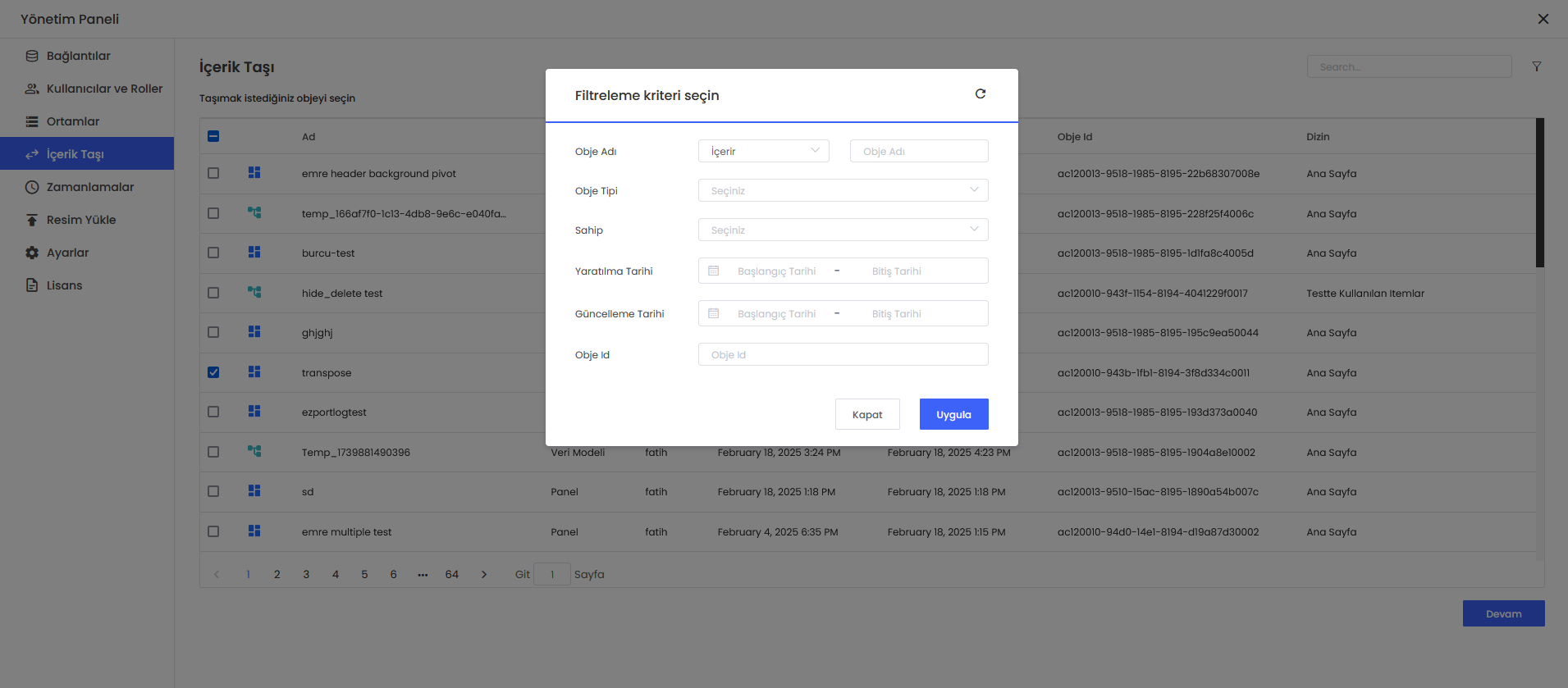The image size is (1568, 688).
Task: Click the Obje Id input field
Action: click(843, 354)
